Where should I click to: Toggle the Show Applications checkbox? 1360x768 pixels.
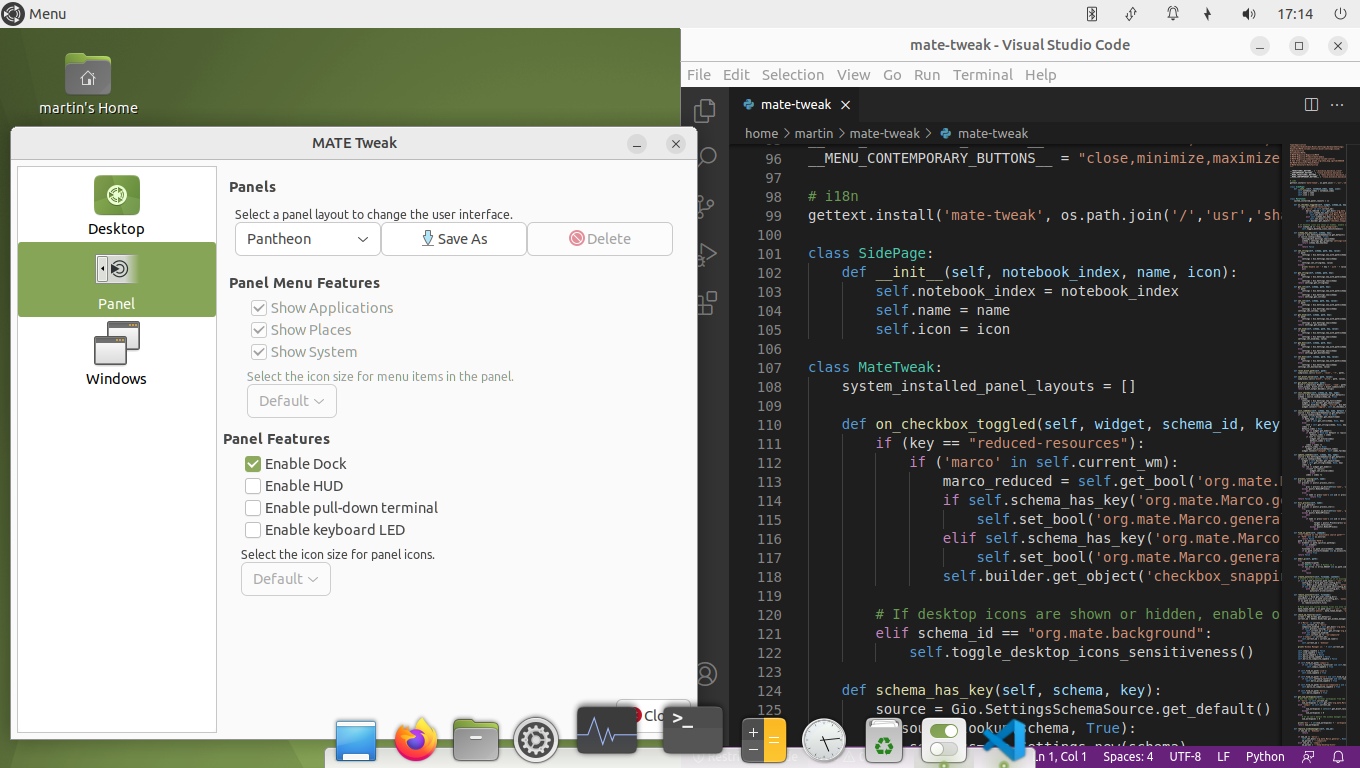tap(259, 308)
